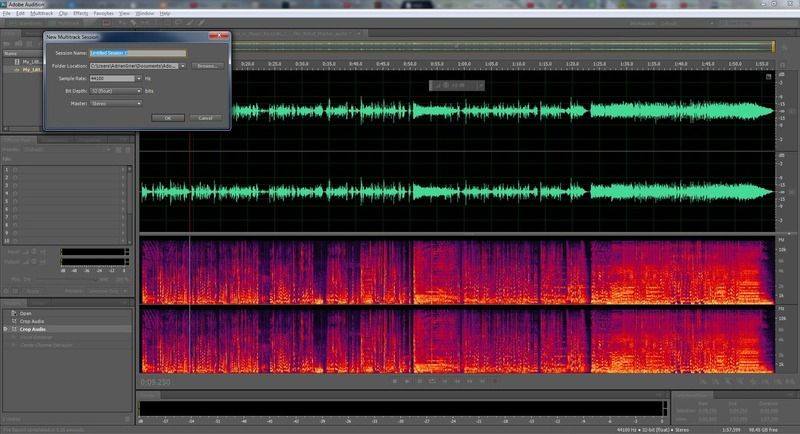The height and width of the screenshot is (434, 800).
Task: Click the Mix Dry/Wet slider
Action: (x=64, y=279)
